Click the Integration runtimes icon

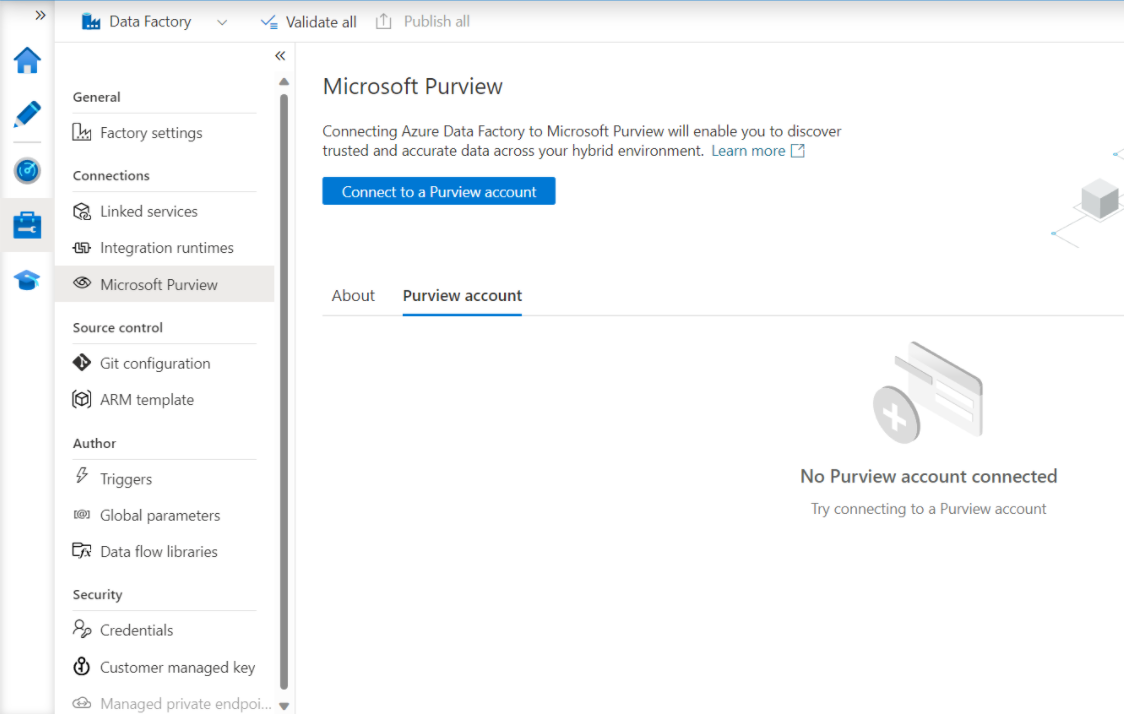tap(82, 248)
